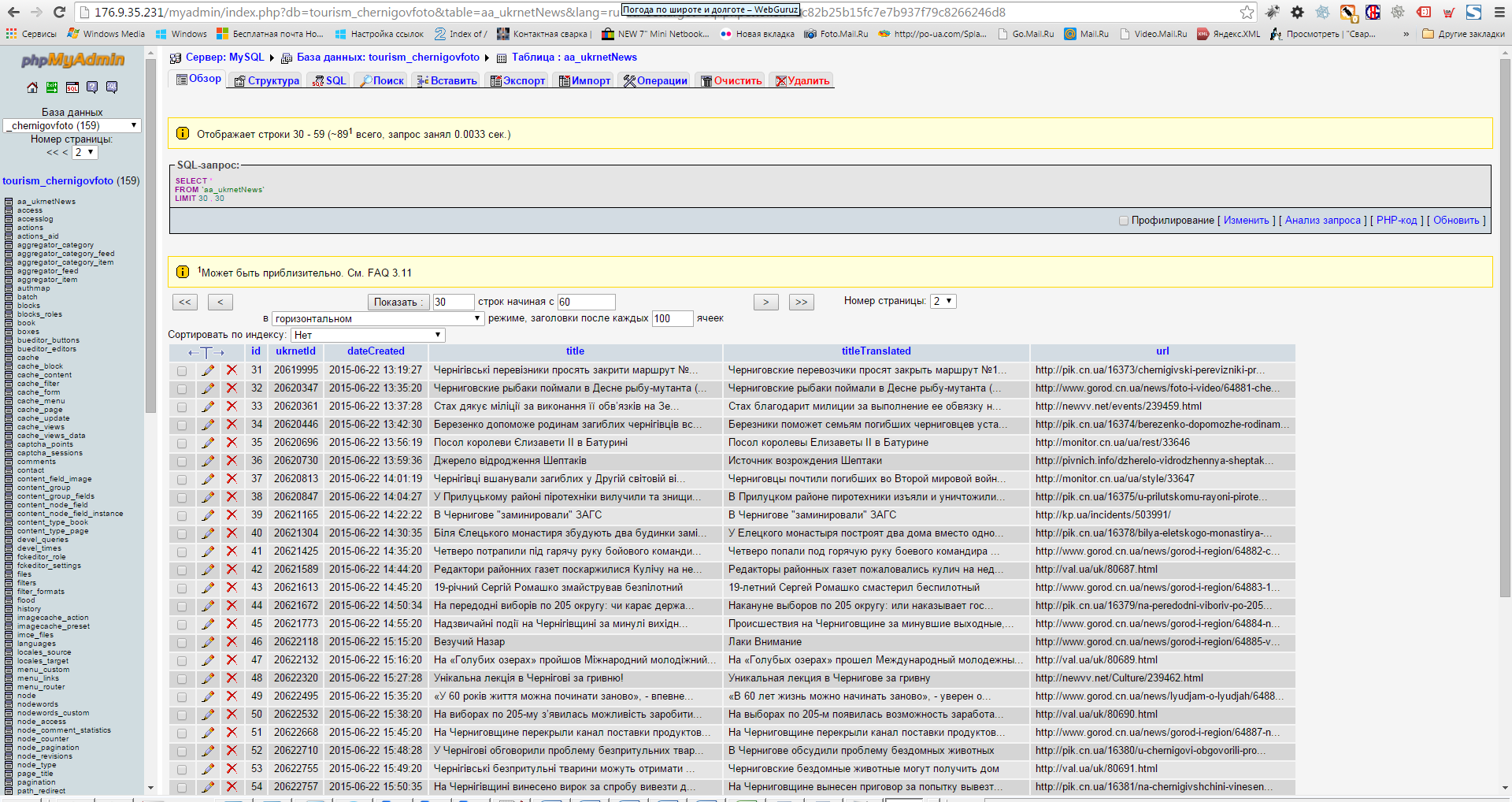Open the Операции tab
Image resolution: width=1512 pixels, height=802 pixels.
655,80
